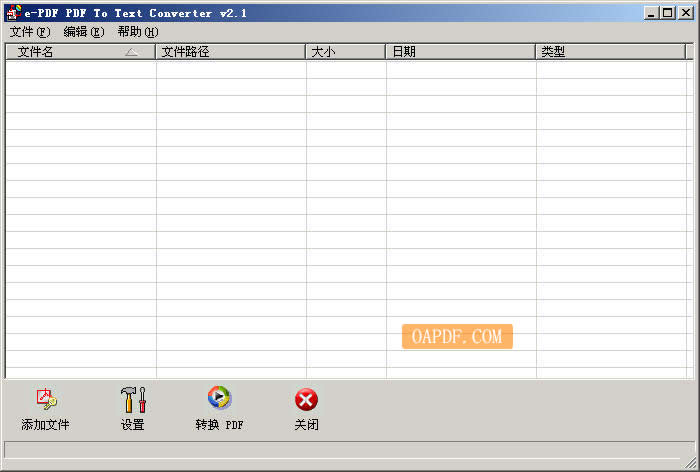Screen dimensions: 700x472
Task: Maximize the e-PDF converter window
Action: point(667,13)
